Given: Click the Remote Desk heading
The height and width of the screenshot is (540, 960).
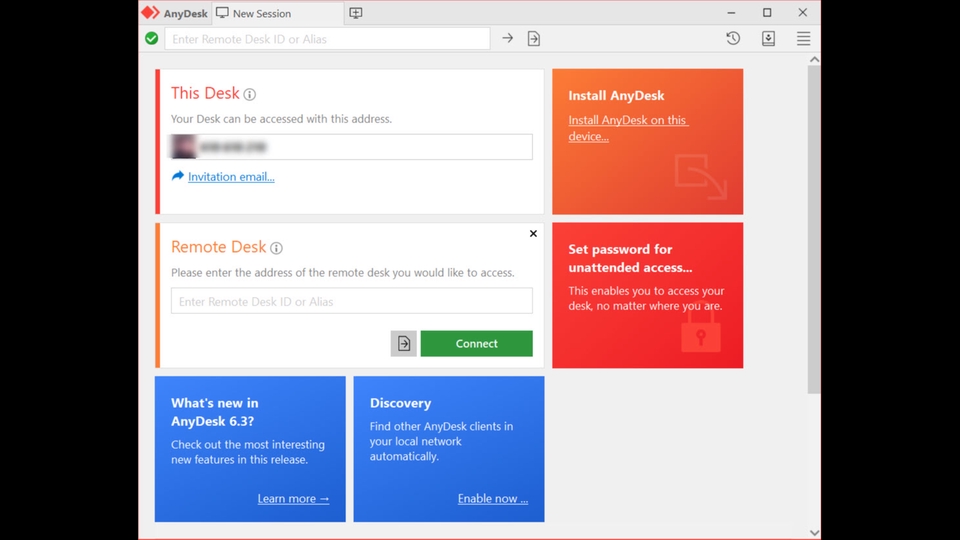Looking at the screenshot, I should [219, 247].
